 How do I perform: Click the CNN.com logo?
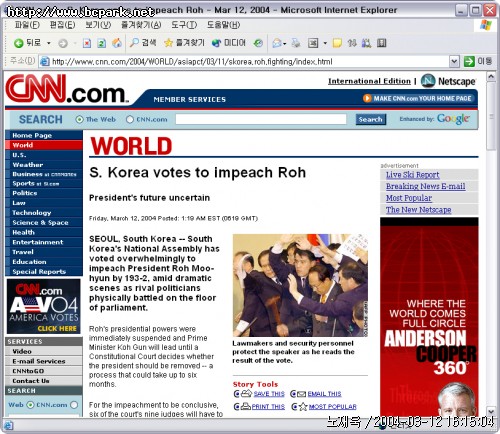(66, 89)
